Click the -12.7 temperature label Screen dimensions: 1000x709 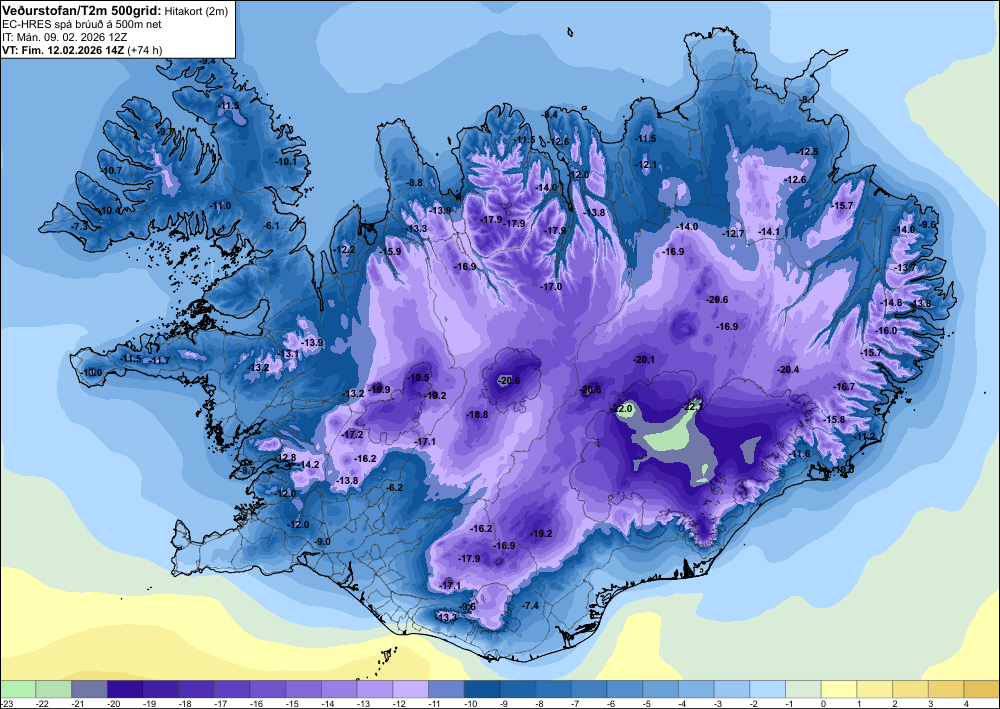733,234
